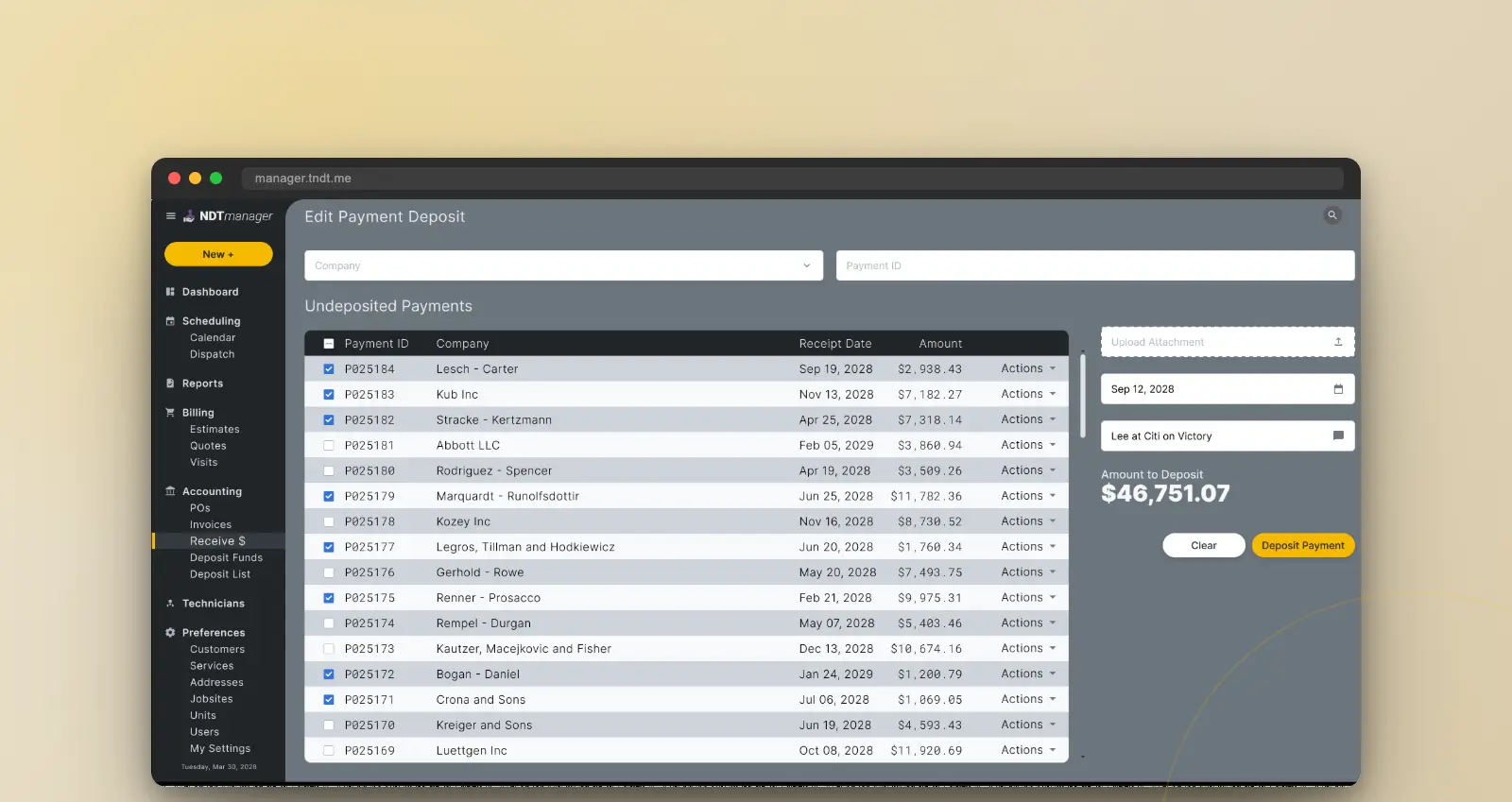Uncheck payment P025184 Lesch - Carter

tap(329, 369)
